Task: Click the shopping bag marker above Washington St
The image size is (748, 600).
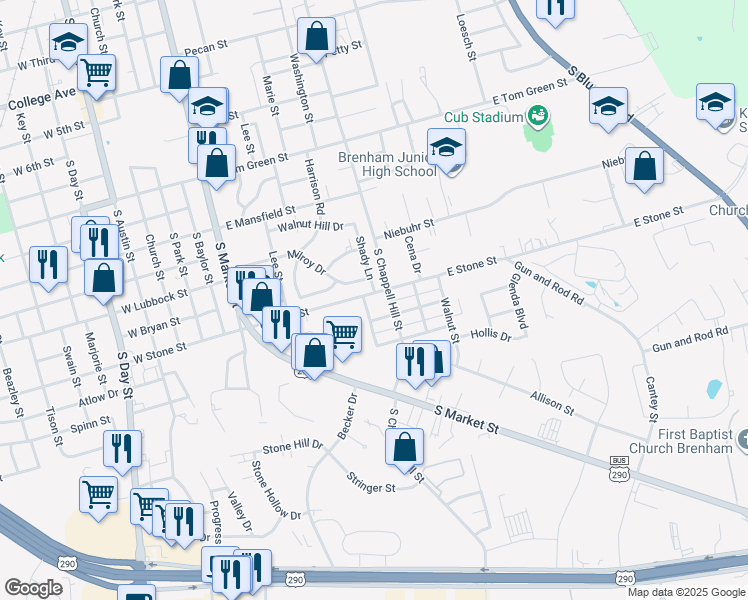Action: [x=316, y=38]
